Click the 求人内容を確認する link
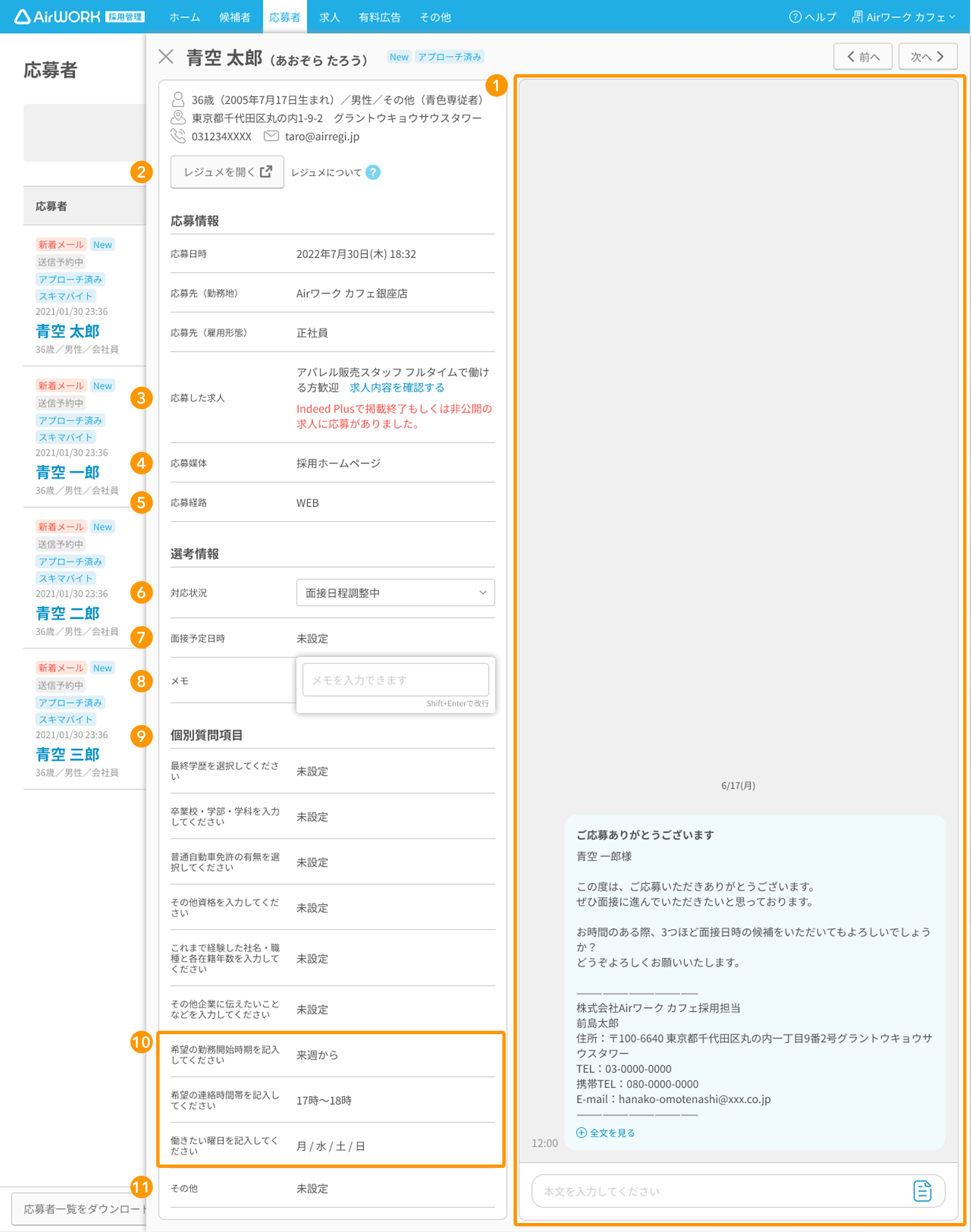 397,387
